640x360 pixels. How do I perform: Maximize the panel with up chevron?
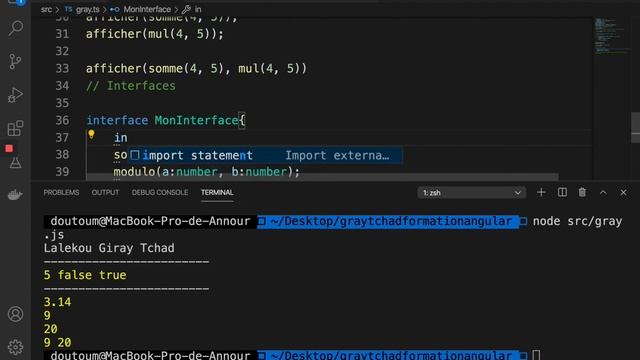(603, 193)
